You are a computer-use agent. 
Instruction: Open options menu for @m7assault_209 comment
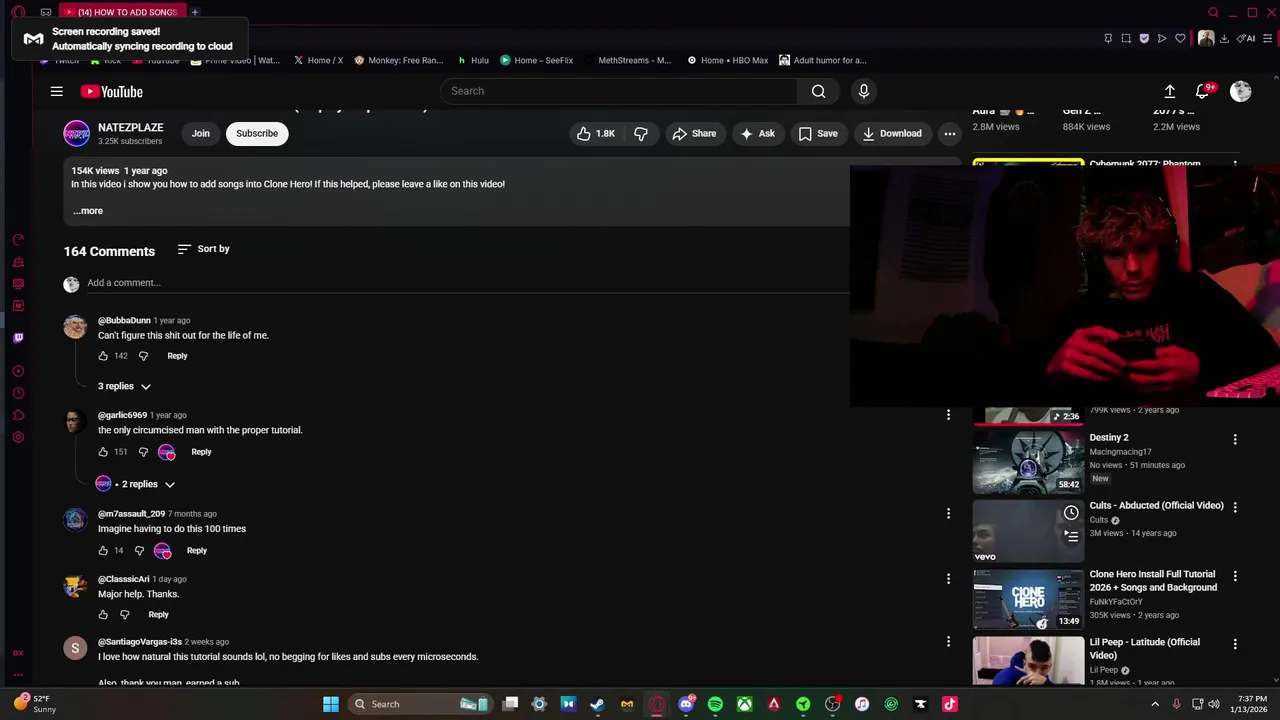[948, 514]
